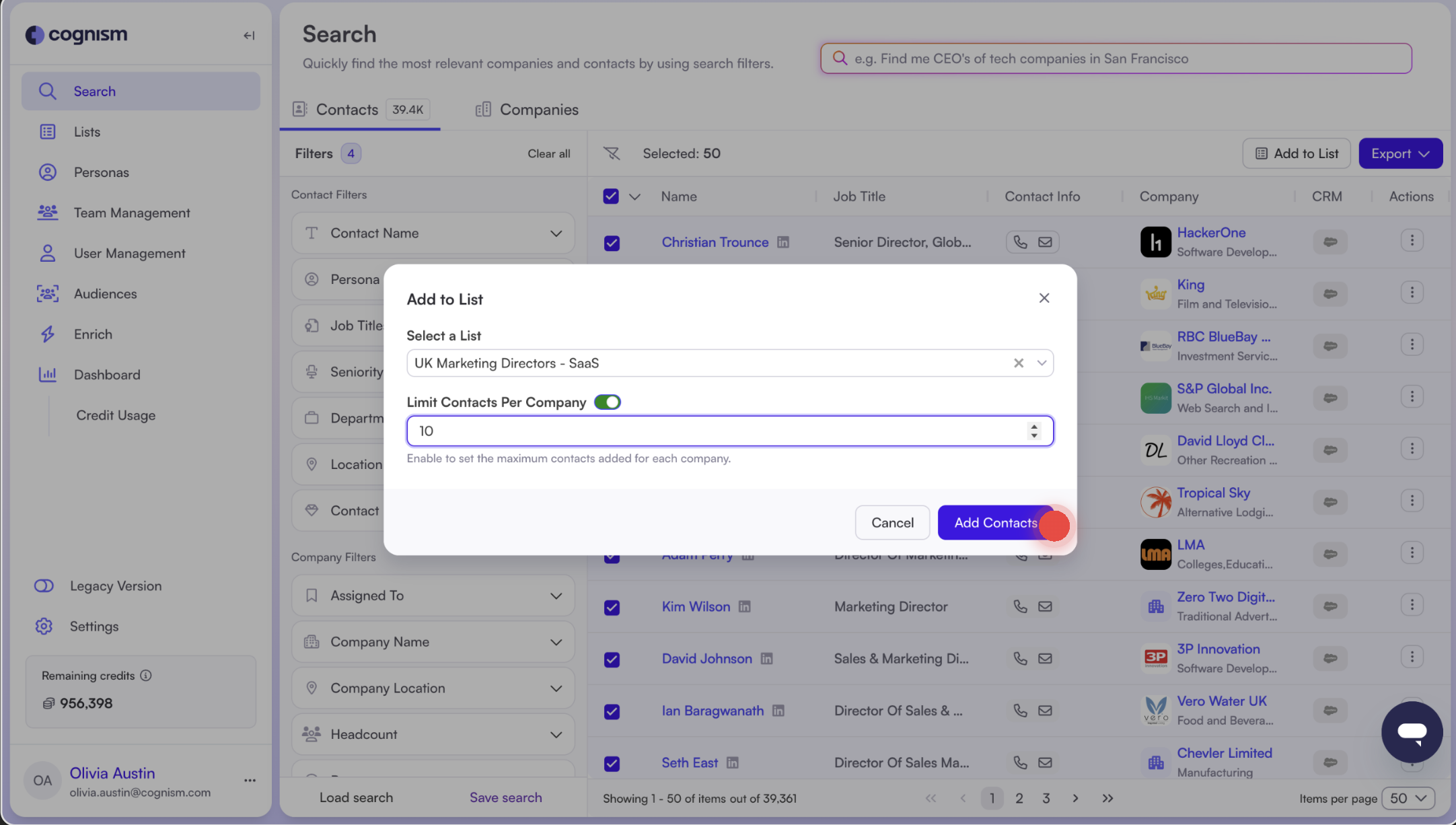View Christian Trounce's LinkedIn profile icon
This screenshot has width=1456, height=825.
[x=783, y=242]
